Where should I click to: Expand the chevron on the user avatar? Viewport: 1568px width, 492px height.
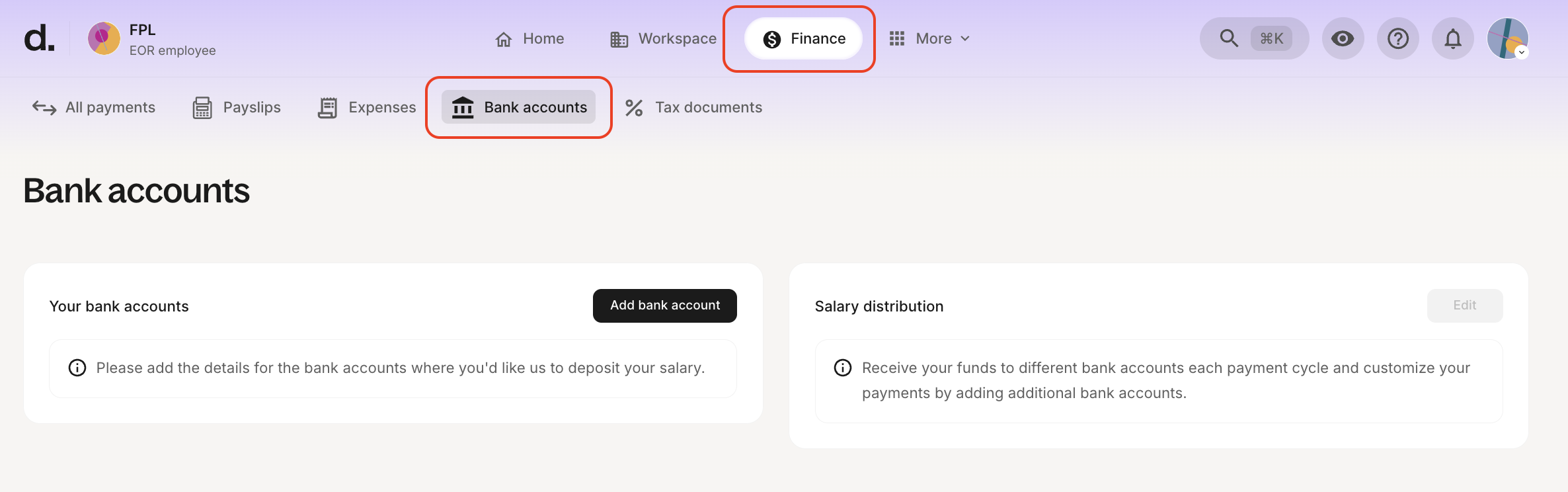tap(1523, 53)
